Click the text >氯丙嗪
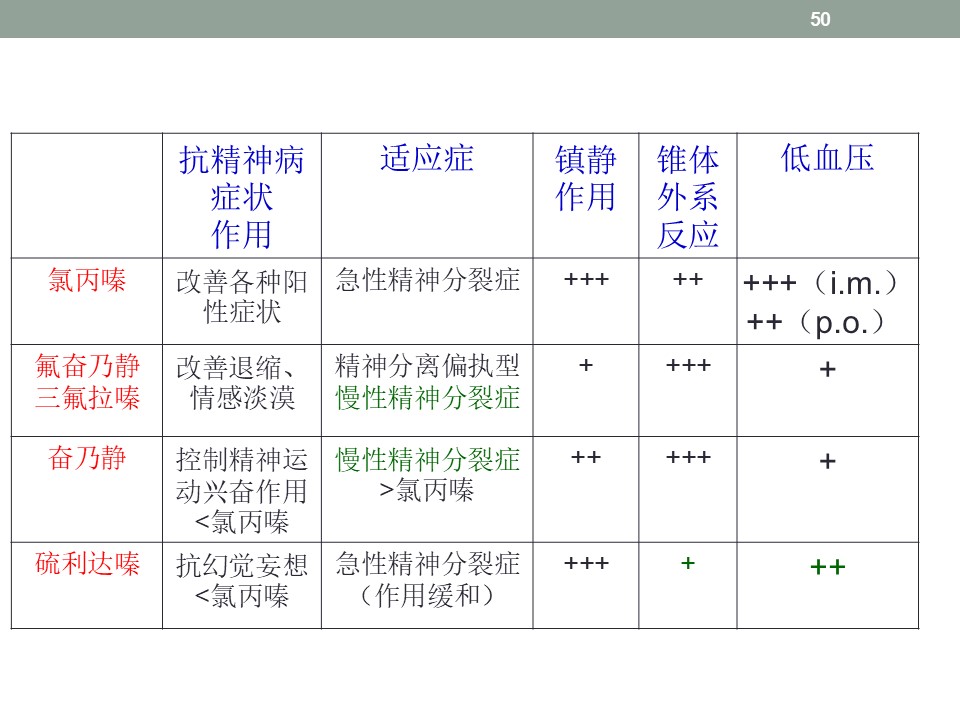960x720 pixels. (x=427, y=490)
